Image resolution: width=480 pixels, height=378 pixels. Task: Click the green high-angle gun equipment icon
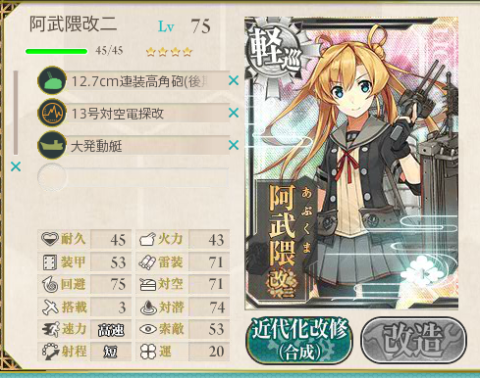52,81
